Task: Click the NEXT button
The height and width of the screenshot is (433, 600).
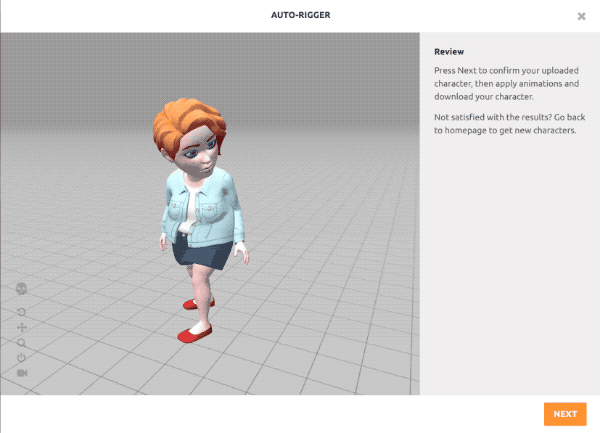Action: [x=565, y=414]
